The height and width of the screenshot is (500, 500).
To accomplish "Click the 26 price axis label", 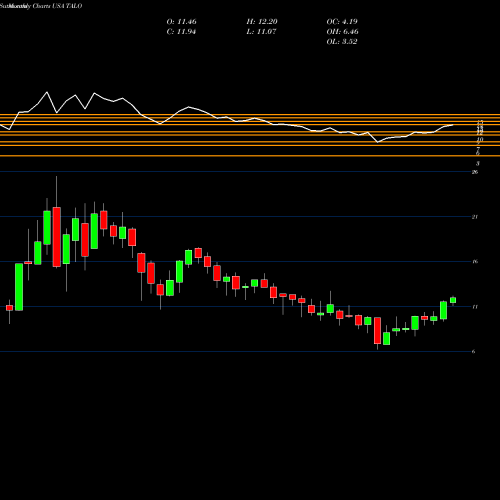I will (x=475, y=172).
